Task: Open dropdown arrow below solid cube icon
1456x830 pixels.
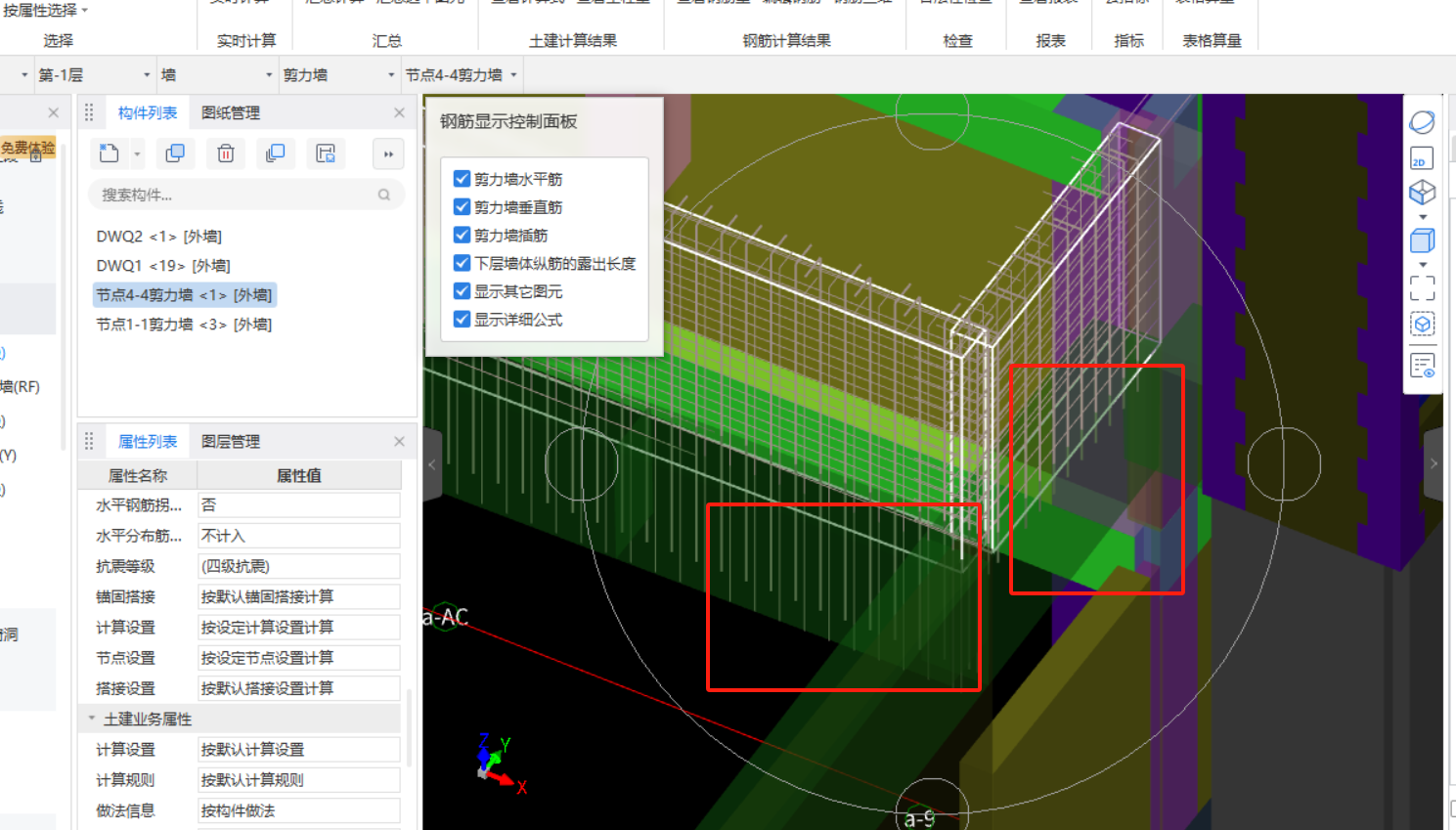Action: coord(1423,265)
